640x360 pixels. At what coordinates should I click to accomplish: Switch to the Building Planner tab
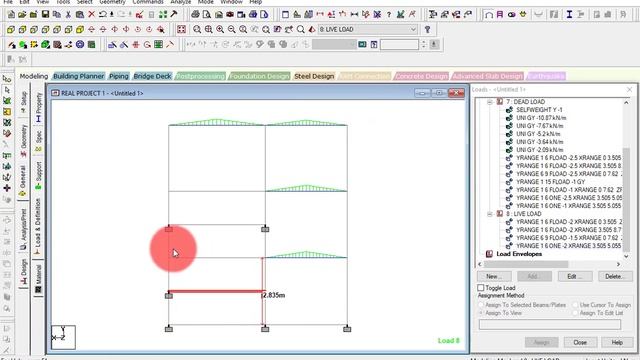pos(79,76)
